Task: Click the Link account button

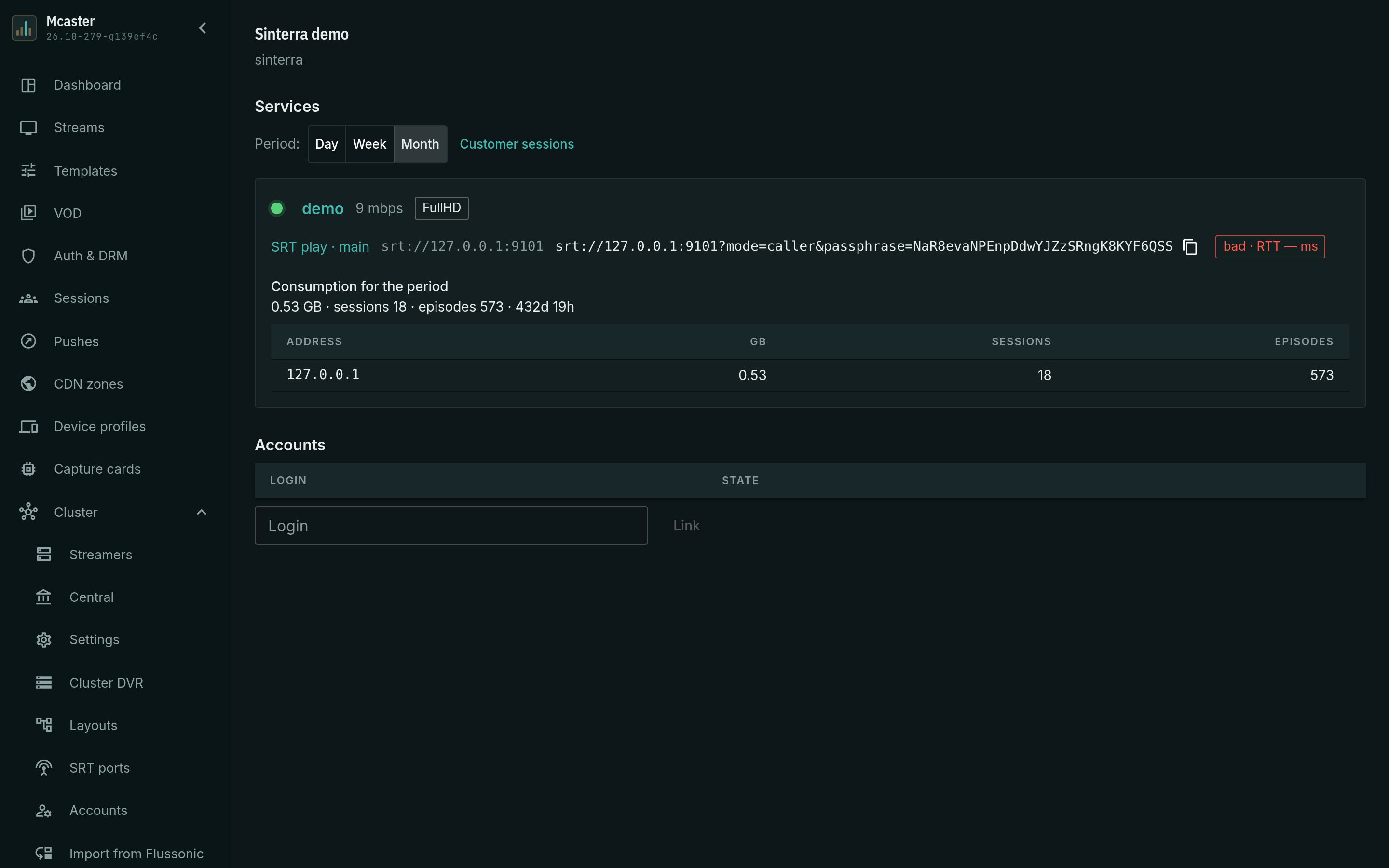Action: click(686, 525)
